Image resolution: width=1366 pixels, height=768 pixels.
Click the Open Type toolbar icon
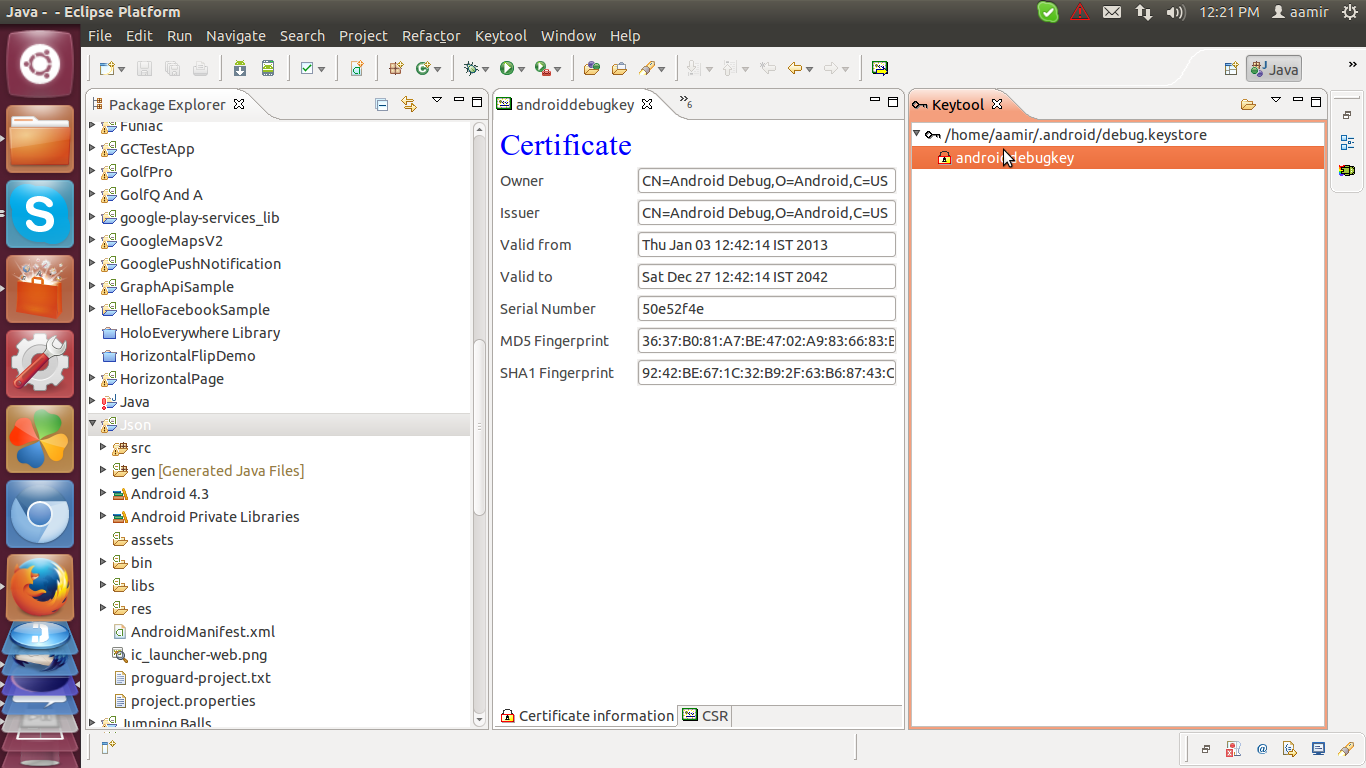pos(591,68)
